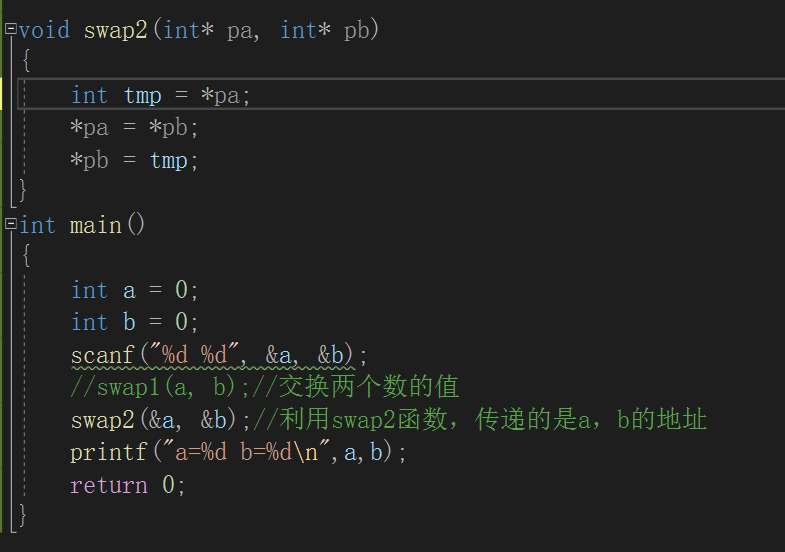
Task: Click the 'swap2(&a, &b);' call in main
Action: tap(160, 419)
